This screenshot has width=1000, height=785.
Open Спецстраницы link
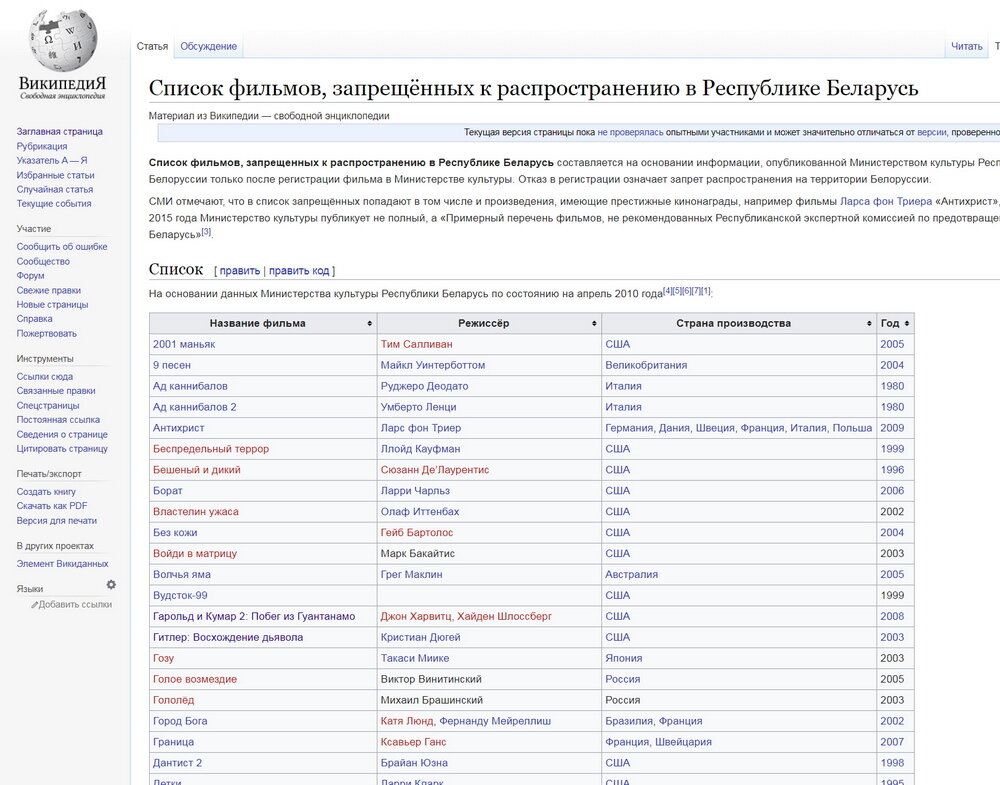click(x=48, y=405)
